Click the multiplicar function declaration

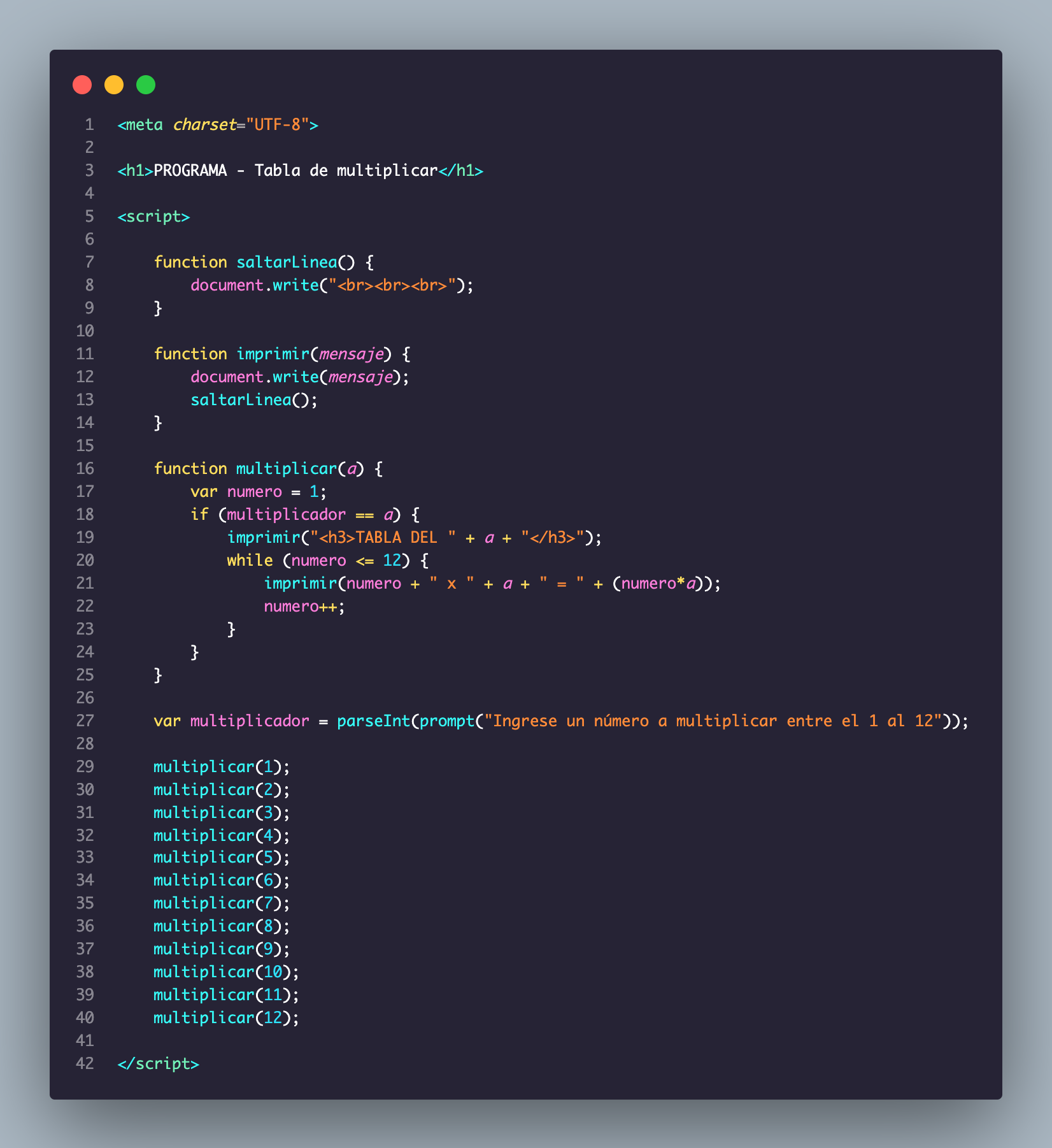(269, 469)
